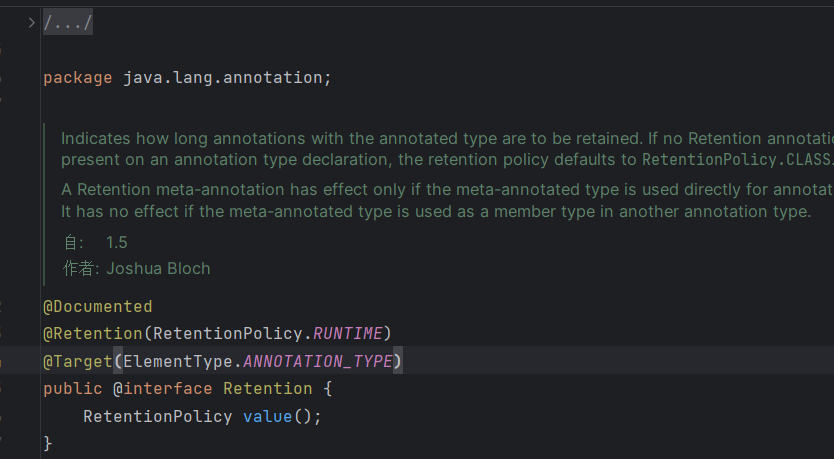This screenshot has width=834, height=459.
Task: Click the author name Joshua Bloch
Action: pos(158,268)
